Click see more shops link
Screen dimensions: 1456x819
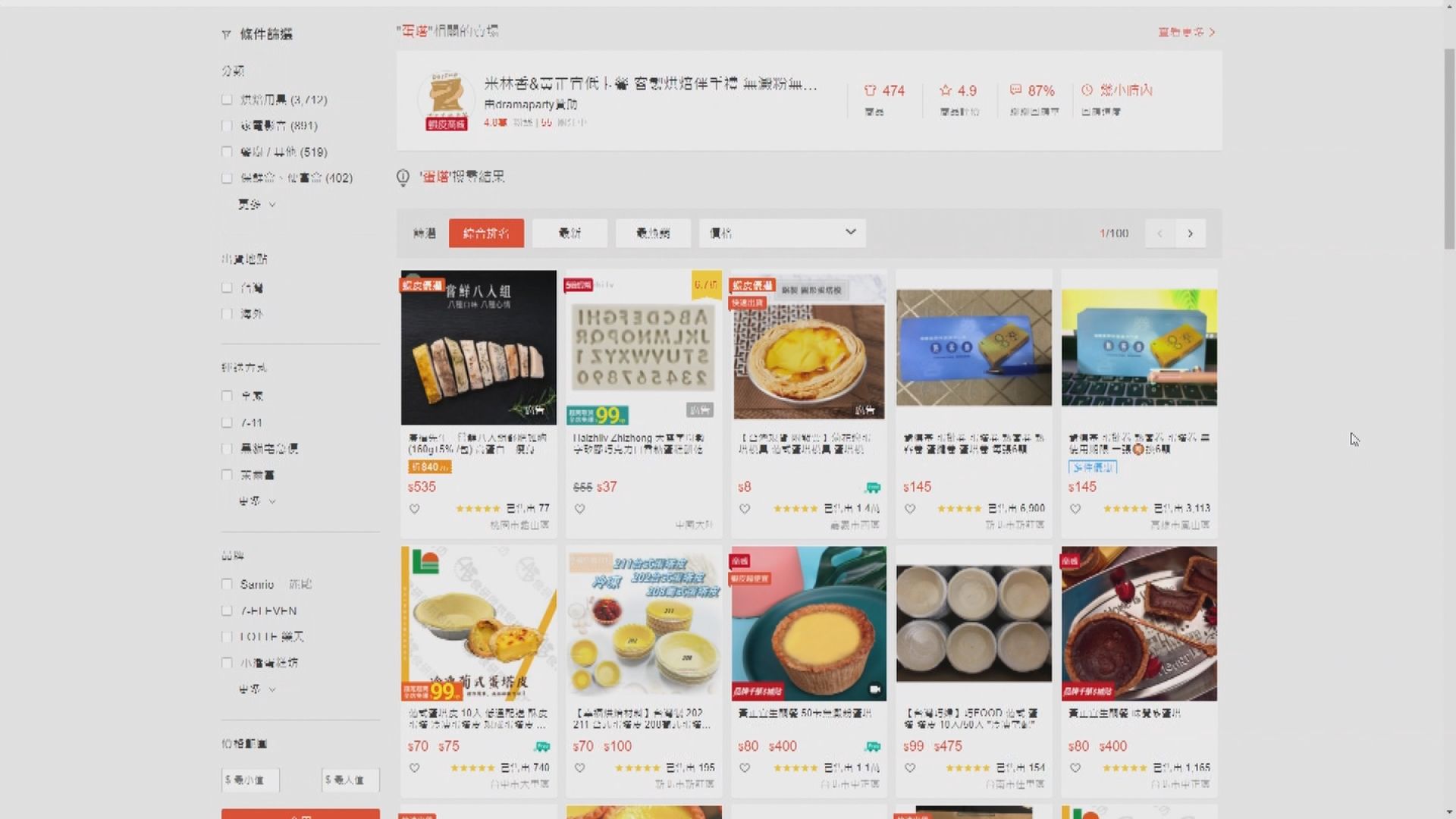1185,32
